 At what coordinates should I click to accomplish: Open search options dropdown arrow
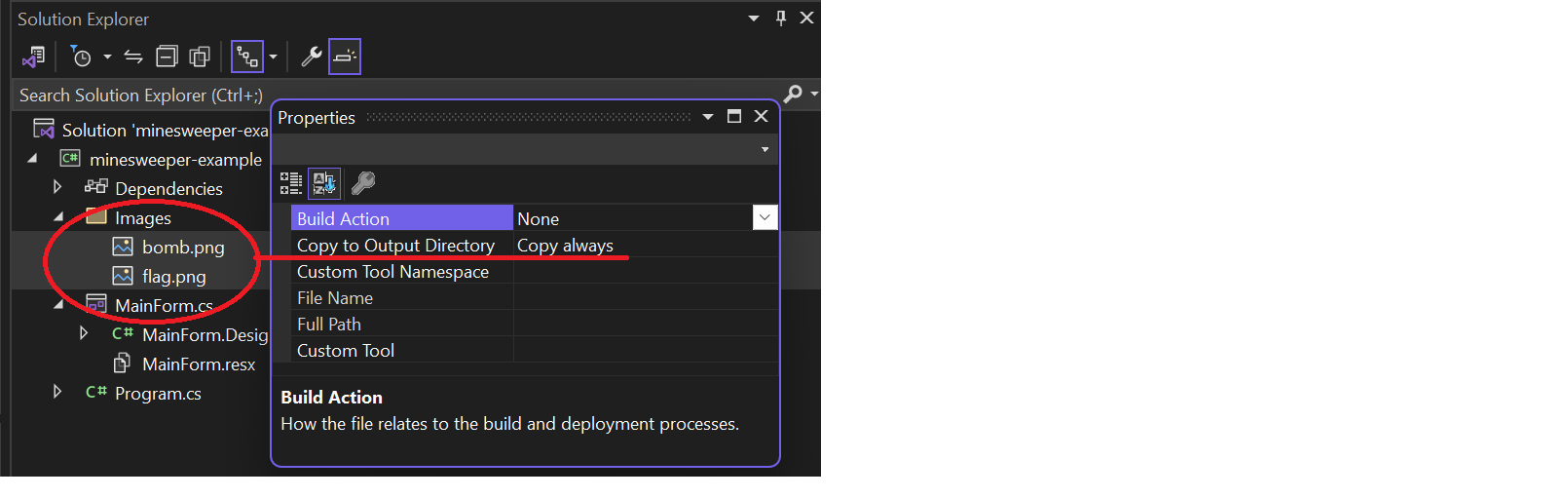(814, 94)
